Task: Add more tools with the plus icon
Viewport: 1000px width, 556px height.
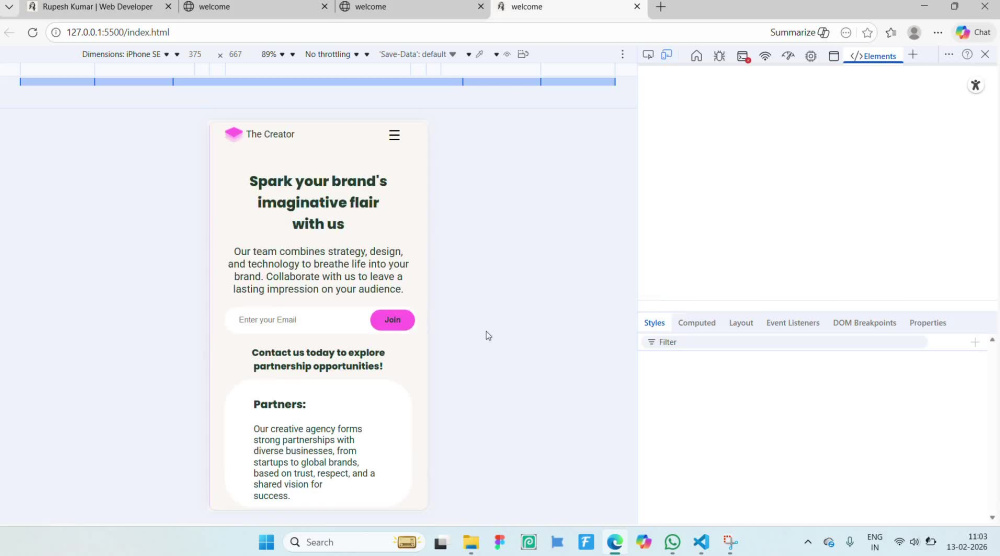Action: pyautogui.click(x=913, y=55)
